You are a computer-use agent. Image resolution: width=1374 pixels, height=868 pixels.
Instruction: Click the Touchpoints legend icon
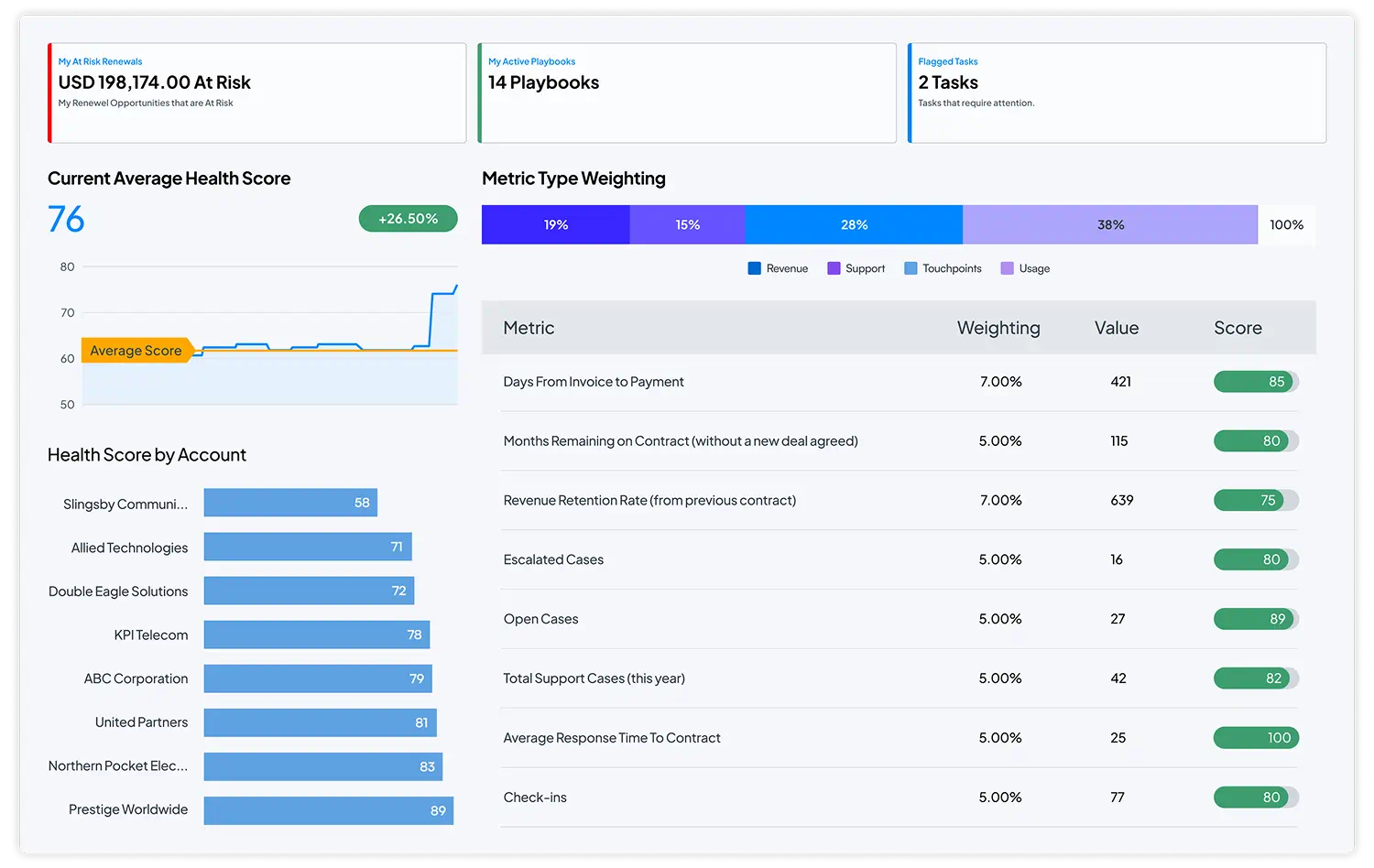(911, 267)
